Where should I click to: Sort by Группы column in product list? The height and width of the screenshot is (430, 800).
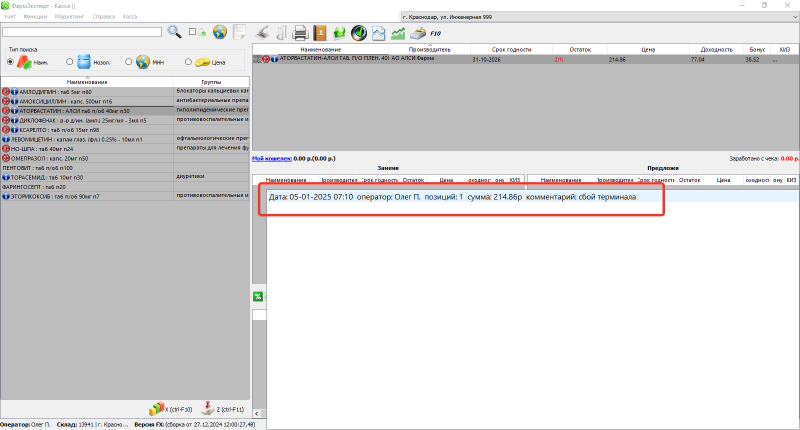point(211,82)
